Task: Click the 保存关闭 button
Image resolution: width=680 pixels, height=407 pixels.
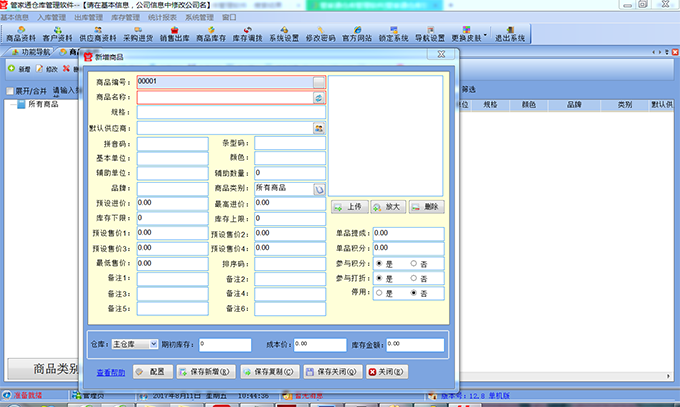Action: pos(333,372)
